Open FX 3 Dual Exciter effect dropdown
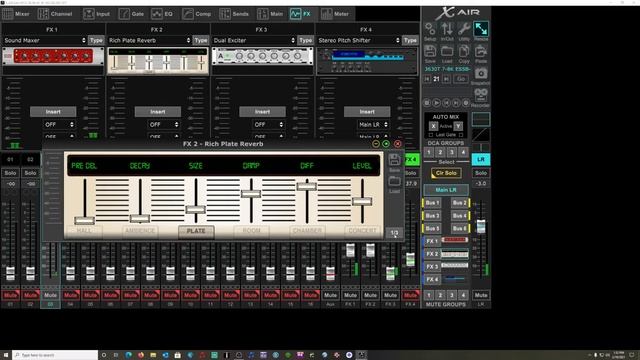 click(254, 40)
